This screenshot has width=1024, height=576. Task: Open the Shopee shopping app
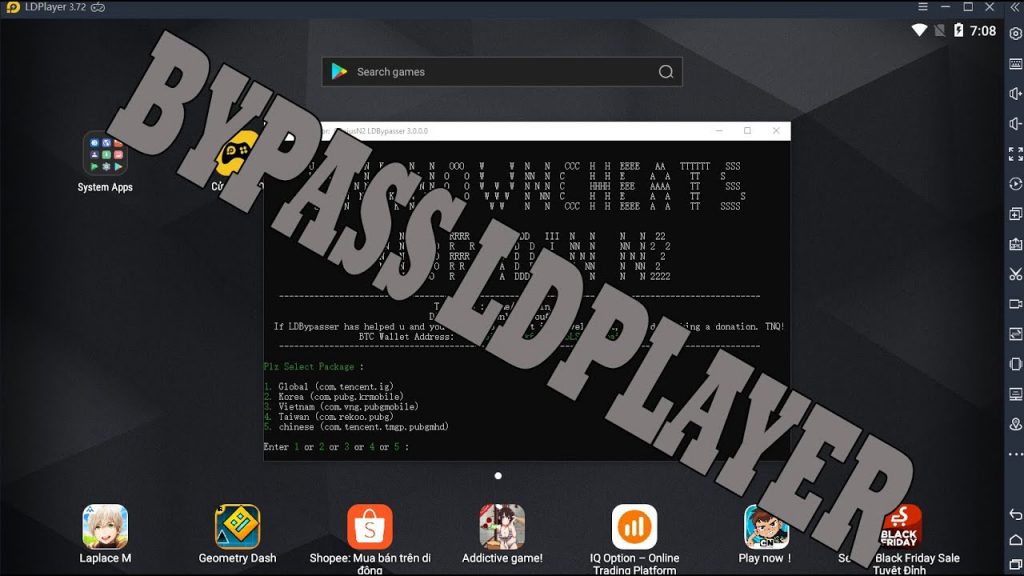(x=370, y=539)
